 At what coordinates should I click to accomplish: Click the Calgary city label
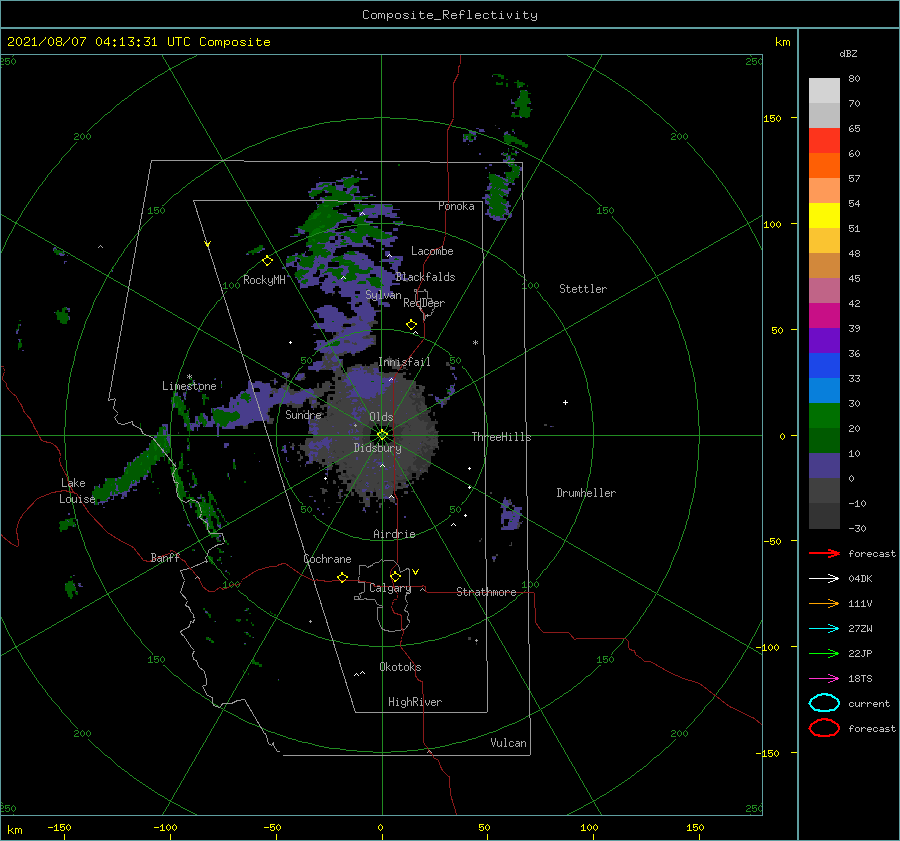point(390,588)
